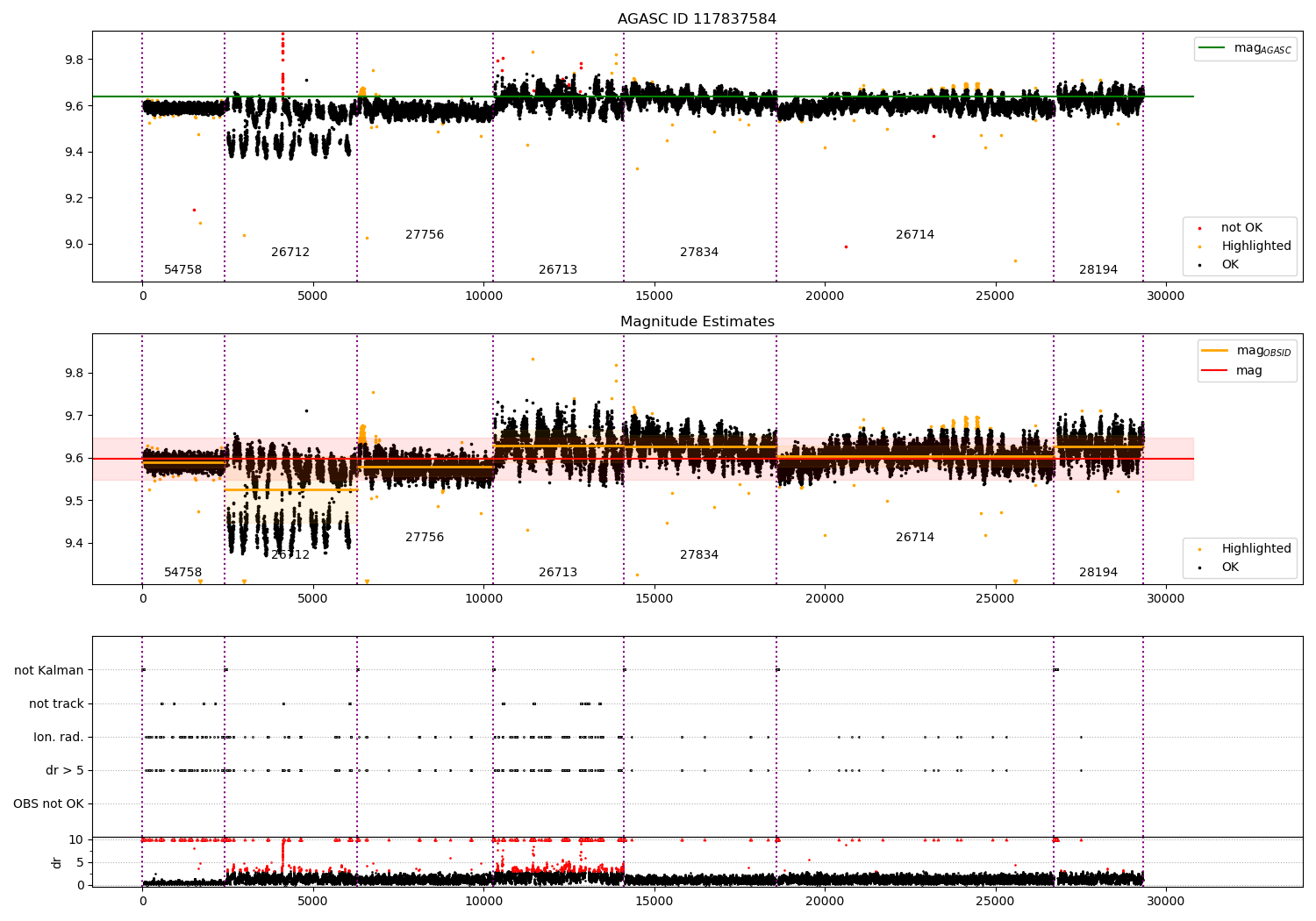This screenshot has width=1316, height=921.
Task: Click the 'Magnitude Estimates' subplot title
Action: click(x=697, y=322)
